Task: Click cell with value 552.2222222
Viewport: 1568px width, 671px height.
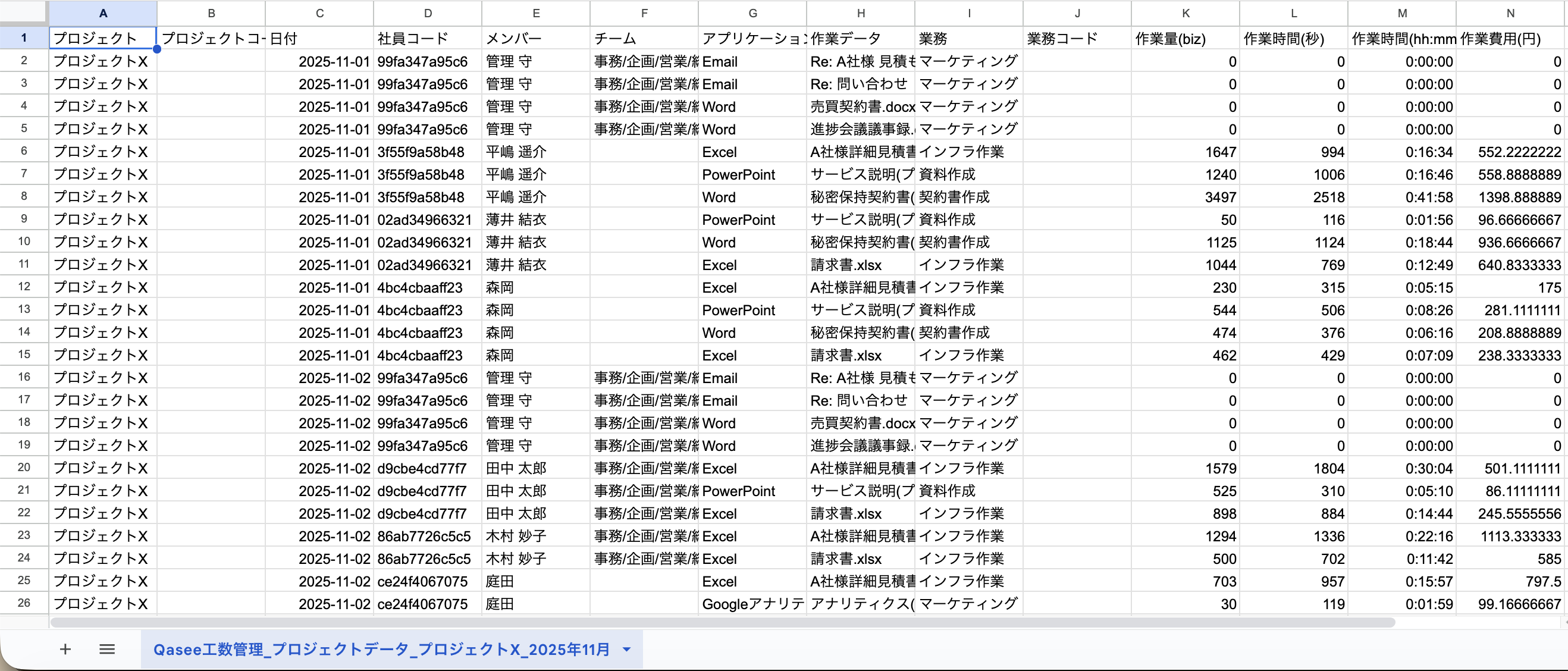Action: tap(1510, 152)
